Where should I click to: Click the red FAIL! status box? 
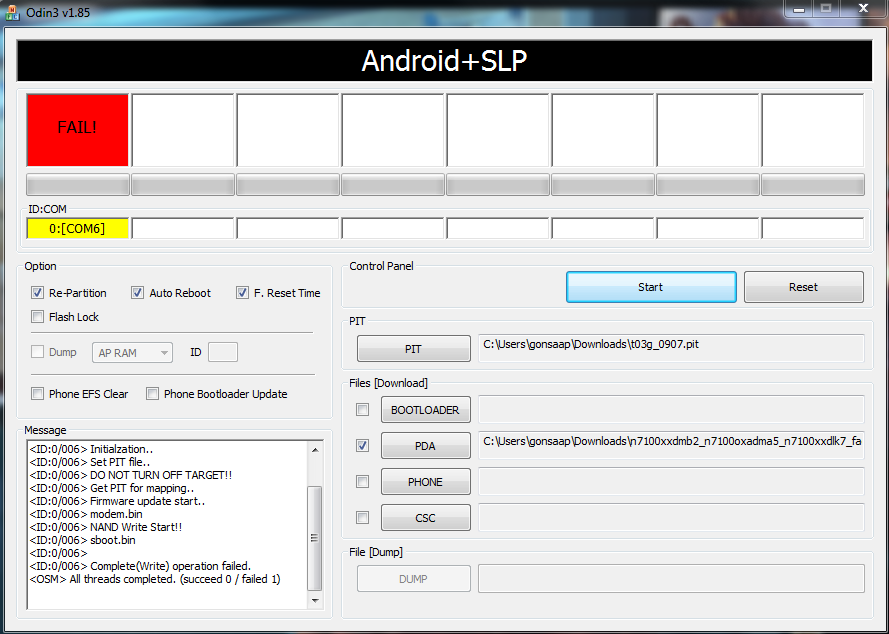pyautogui.click(x=77, y=130)
